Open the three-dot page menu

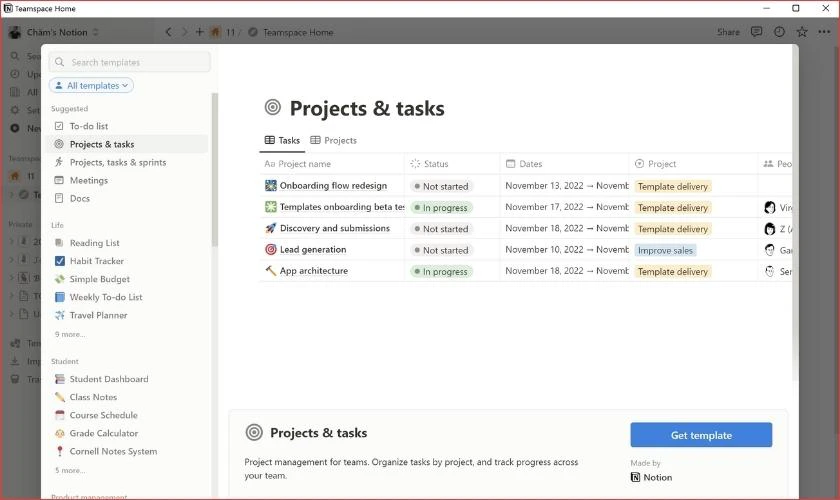point(824,32)
